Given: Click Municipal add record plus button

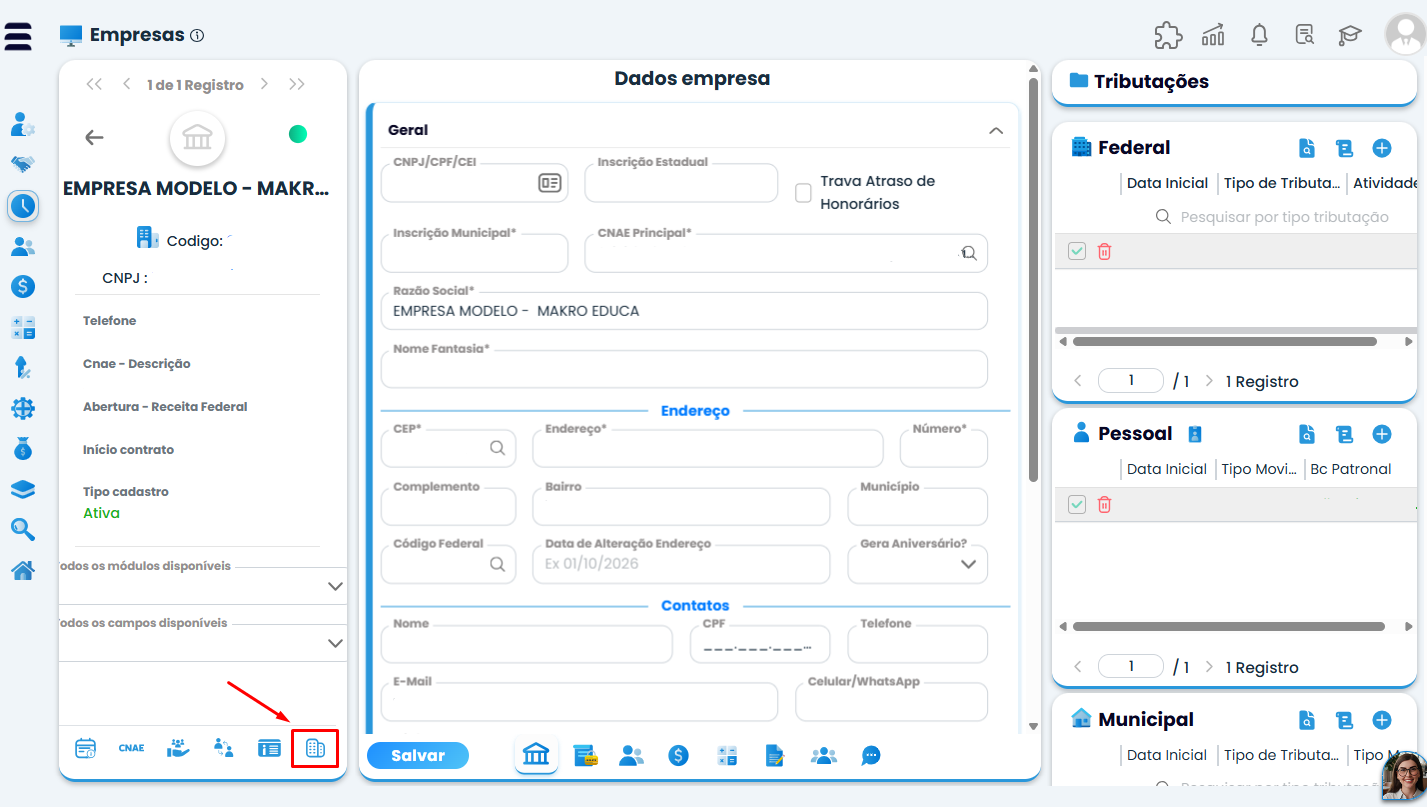Looking at the screenshot, I should (1382, 720).
